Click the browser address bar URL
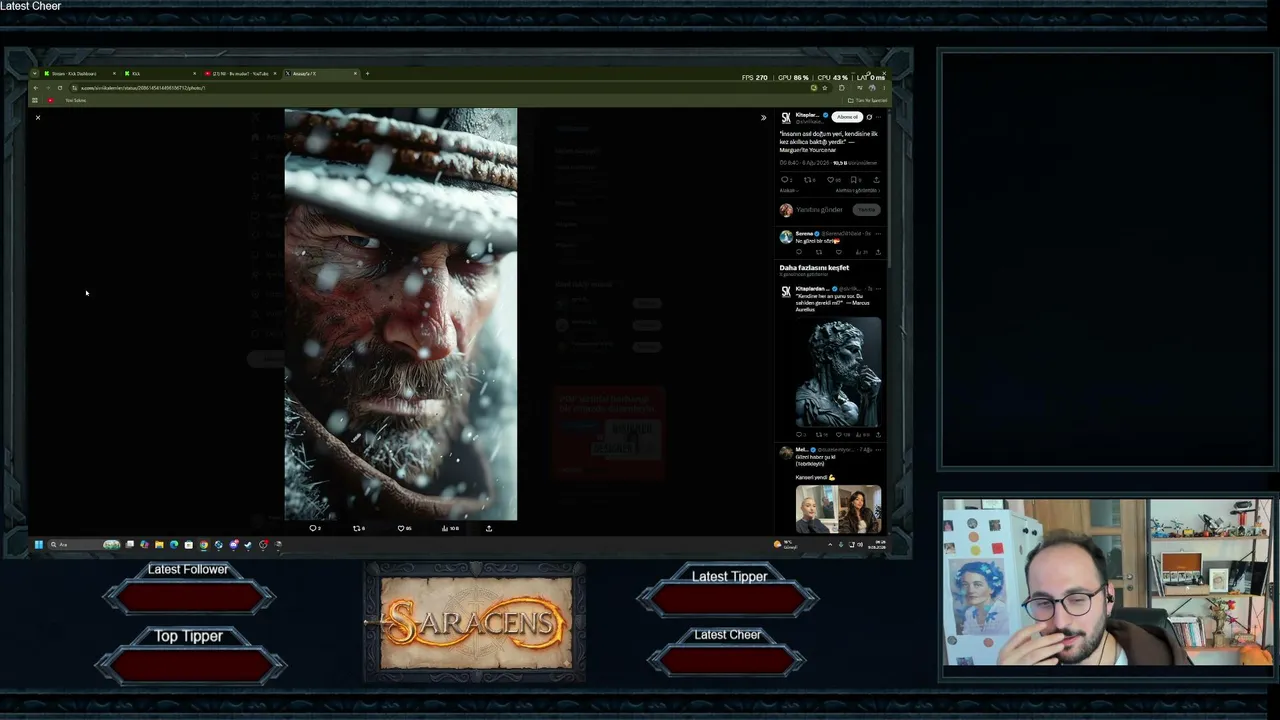Image resolution: width=1280 pixels, height=720 pixels. click(x=143, y=88)
